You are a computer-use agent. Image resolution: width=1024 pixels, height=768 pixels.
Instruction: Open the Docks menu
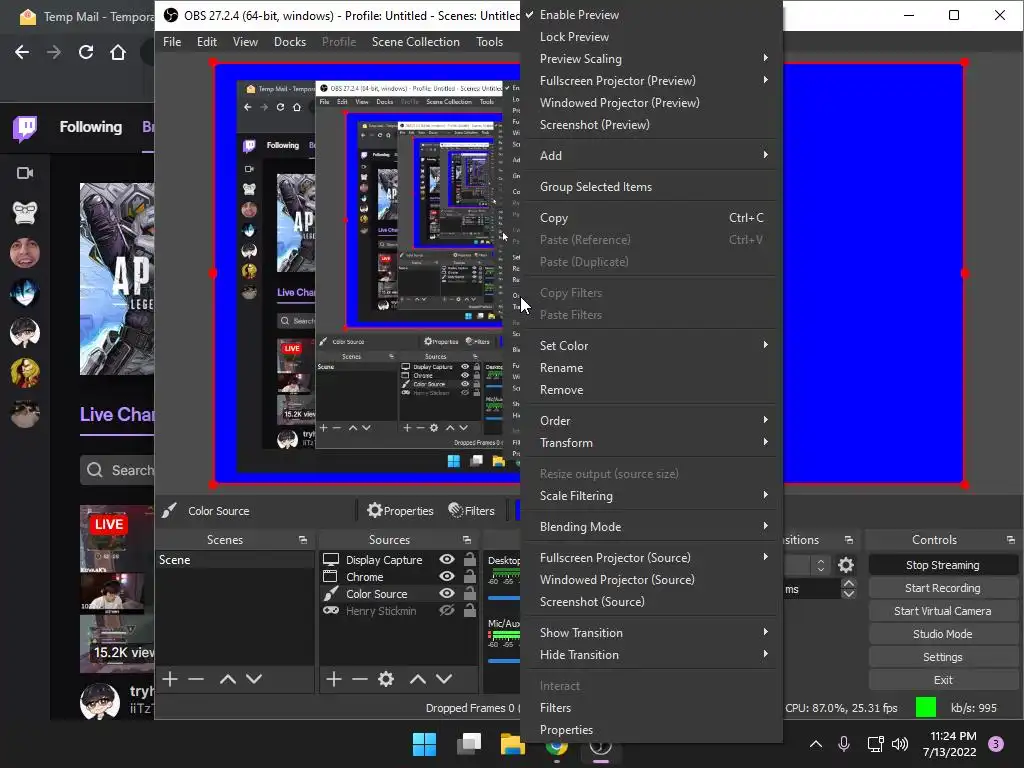[x=289, y=42]
